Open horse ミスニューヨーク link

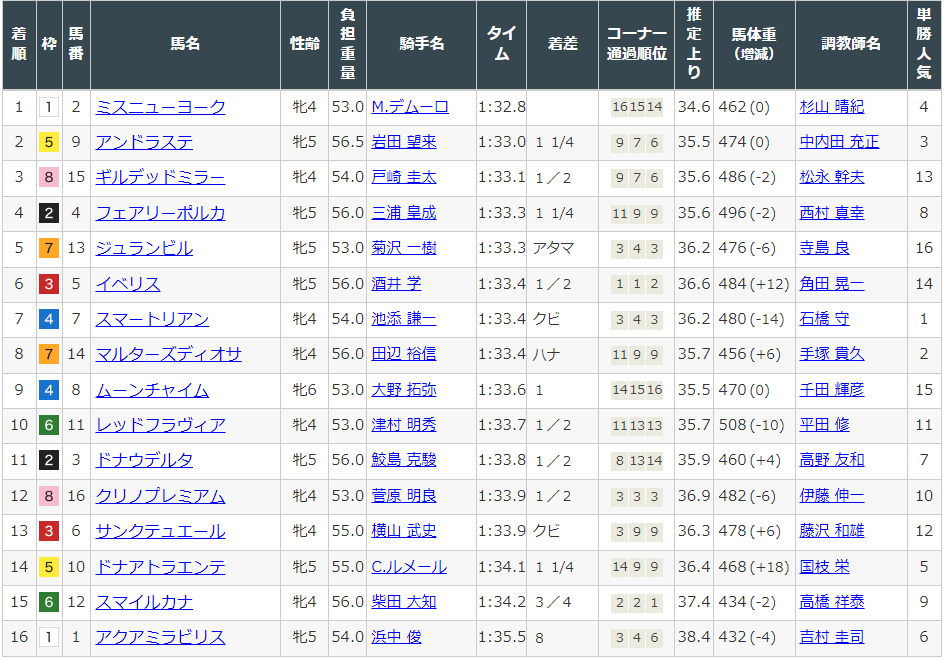click(x=160, y=107)
